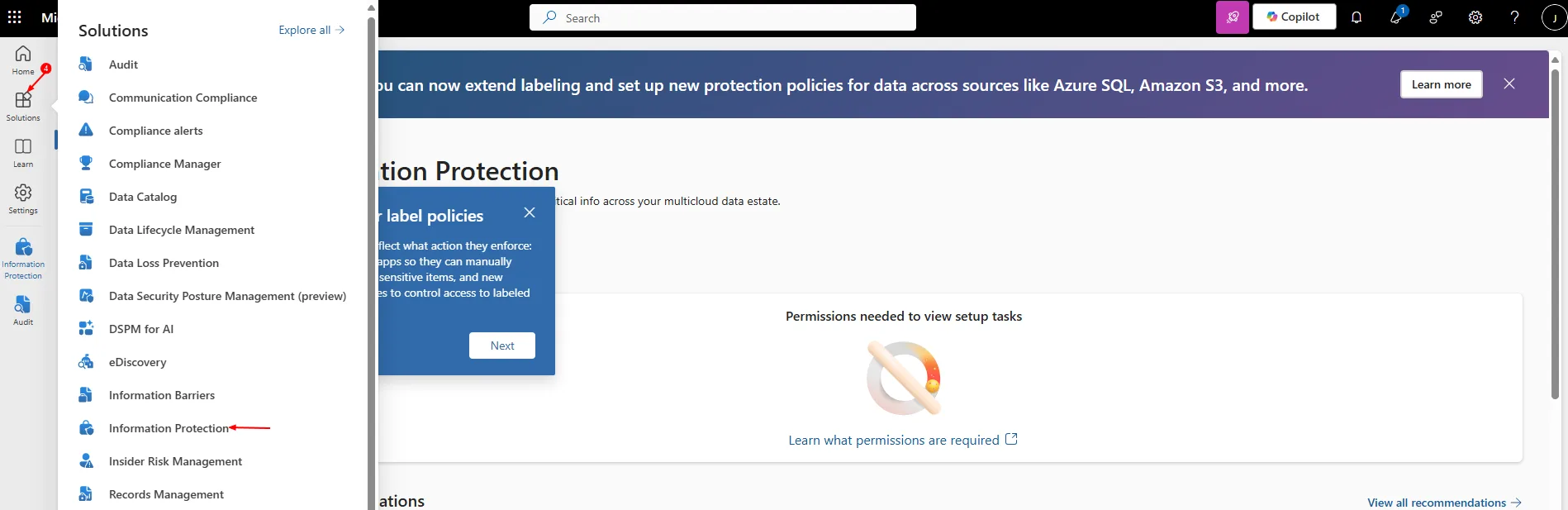Click the Insider Risk Management icon
This screenshot has width=1568, height=510.
click(x=86, y=461)
